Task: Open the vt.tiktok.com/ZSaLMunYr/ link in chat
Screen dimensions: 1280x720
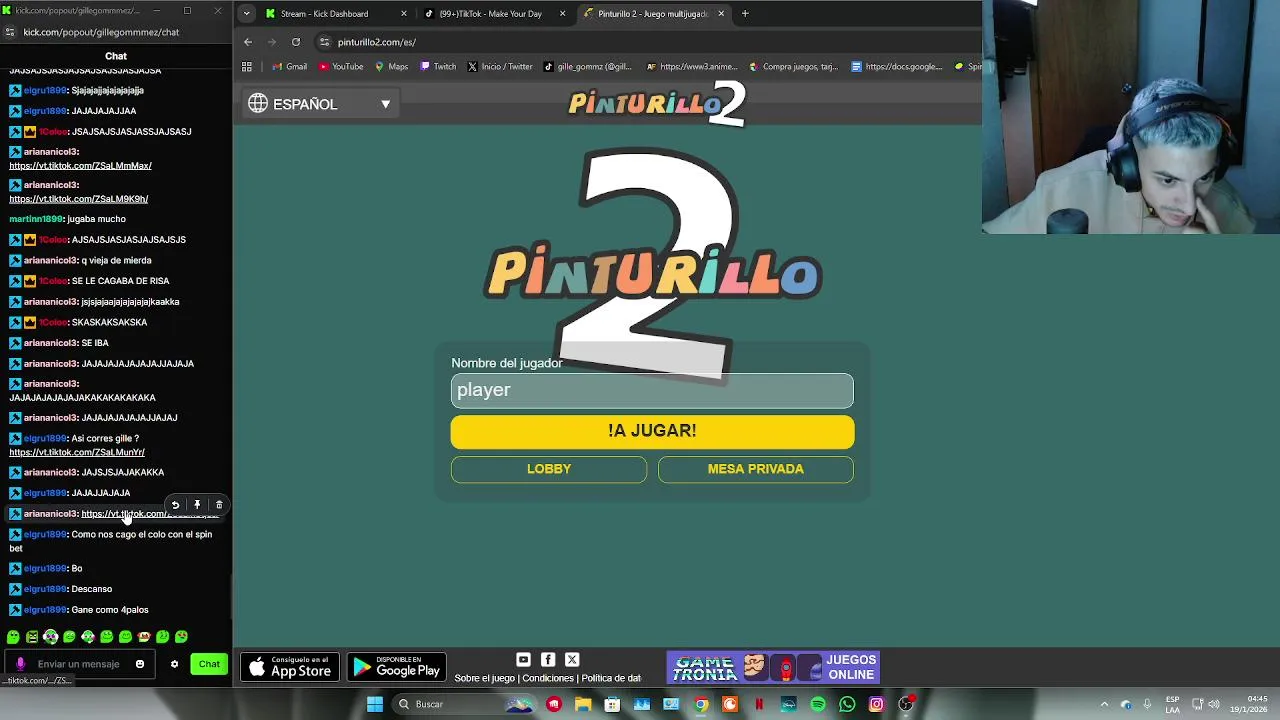Action: tap(77, 453)
